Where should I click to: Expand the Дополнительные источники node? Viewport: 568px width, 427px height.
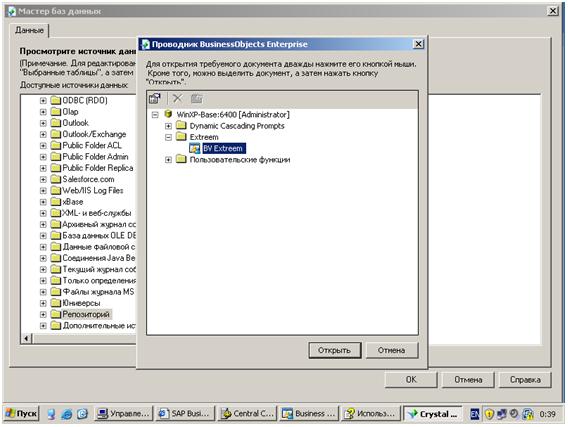(x=43, y=326)
